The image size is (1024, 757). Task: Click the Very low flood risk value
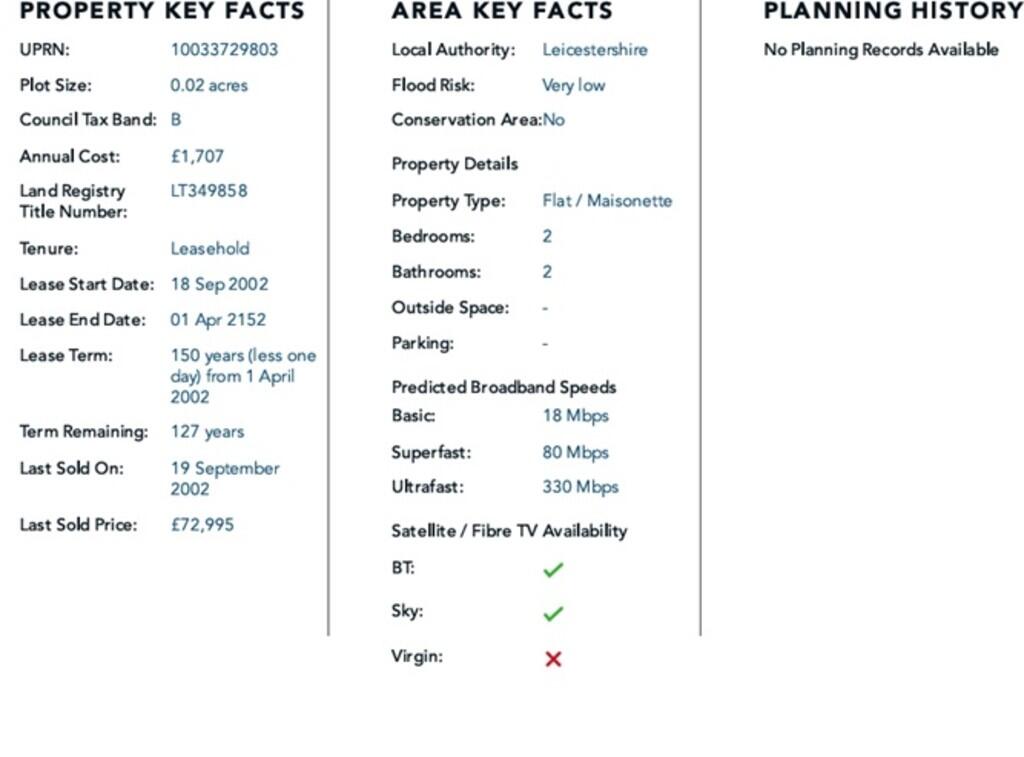click(573, 85)
